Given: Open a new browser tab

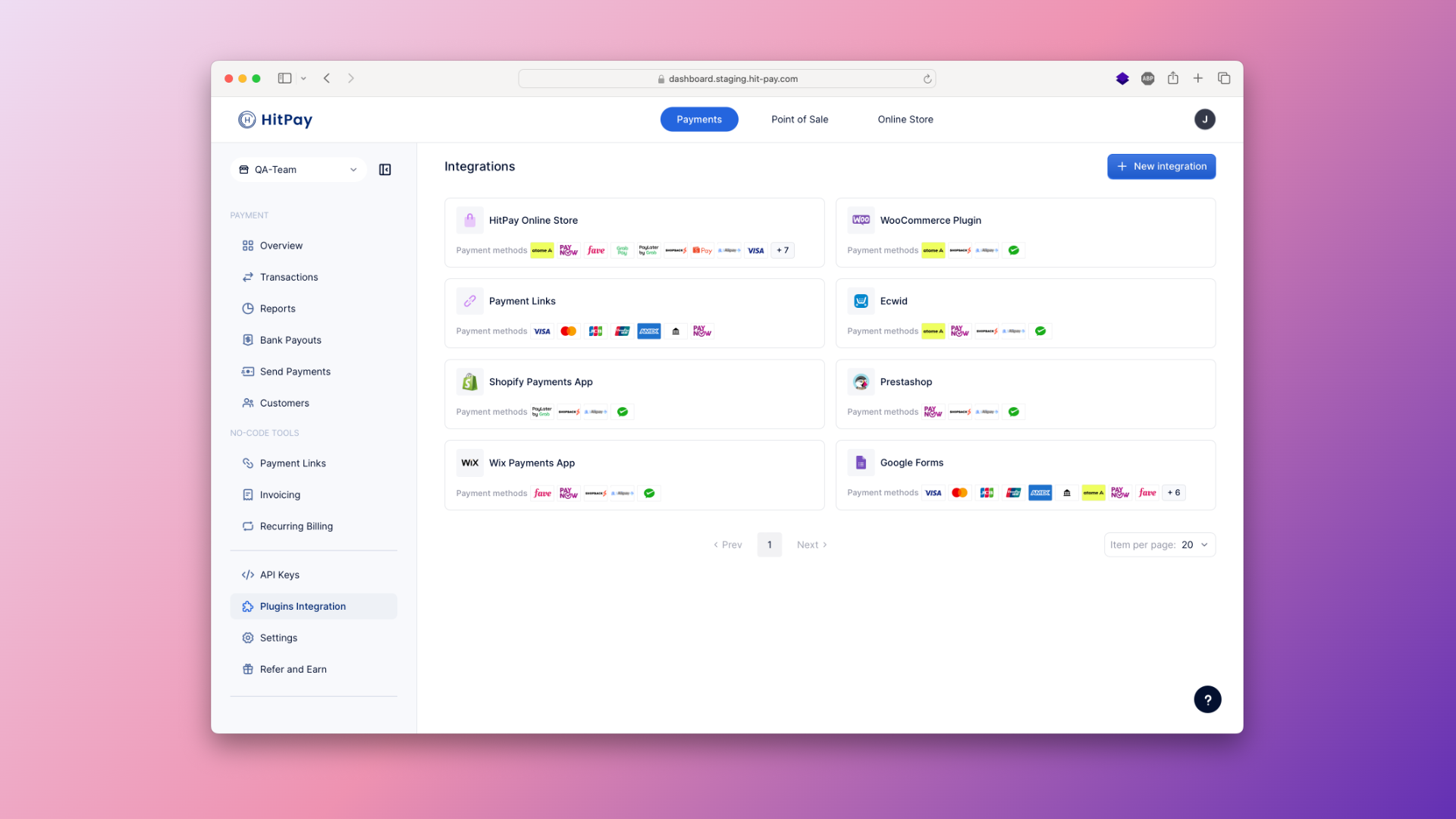Looking at the screenshot, I should pyautogui.click(x=1198, y=78).
